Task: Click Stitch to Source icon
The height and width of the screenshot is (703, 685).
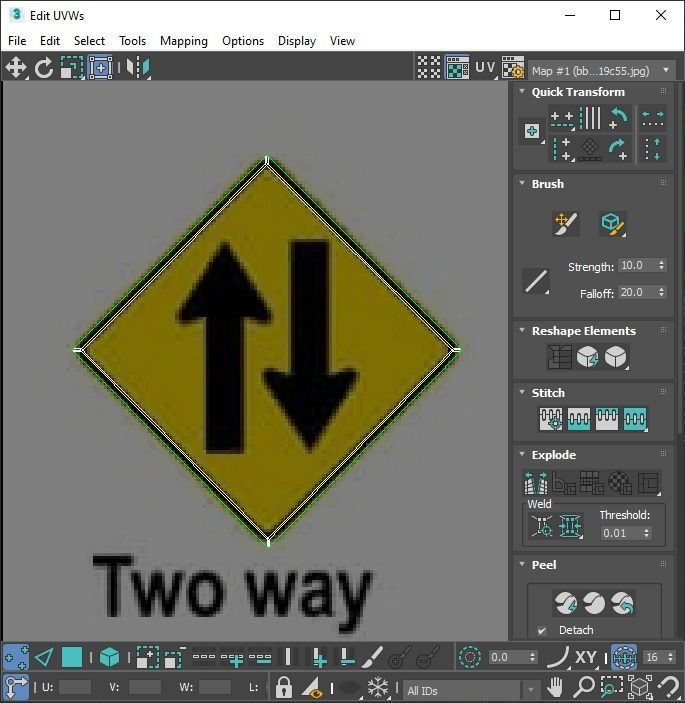Action: pyautogui.click(x=607, y=419)
